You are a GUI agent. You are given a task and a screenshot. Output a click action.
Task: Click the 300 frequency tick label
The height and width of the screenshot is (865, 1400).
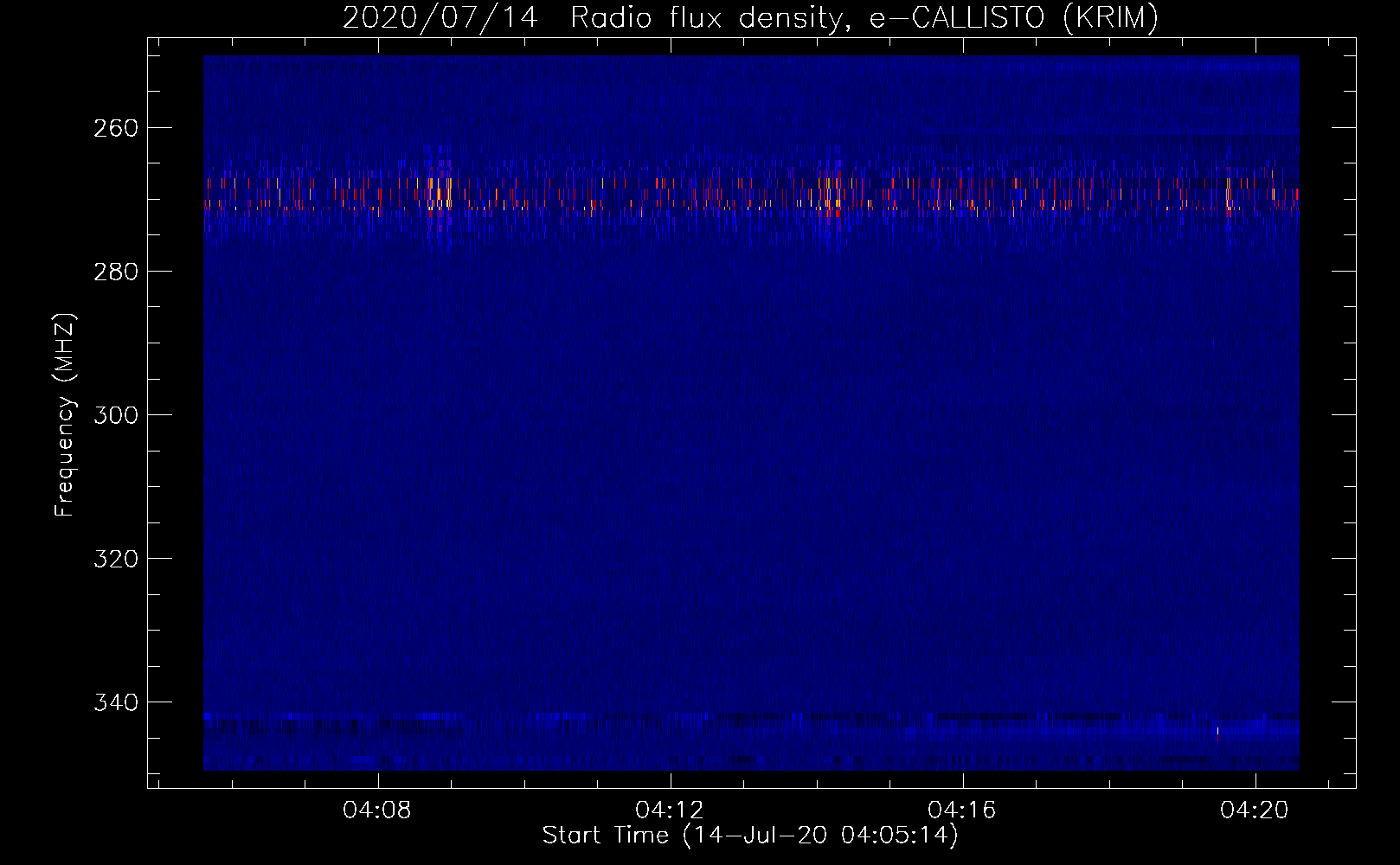pos(115,415)
